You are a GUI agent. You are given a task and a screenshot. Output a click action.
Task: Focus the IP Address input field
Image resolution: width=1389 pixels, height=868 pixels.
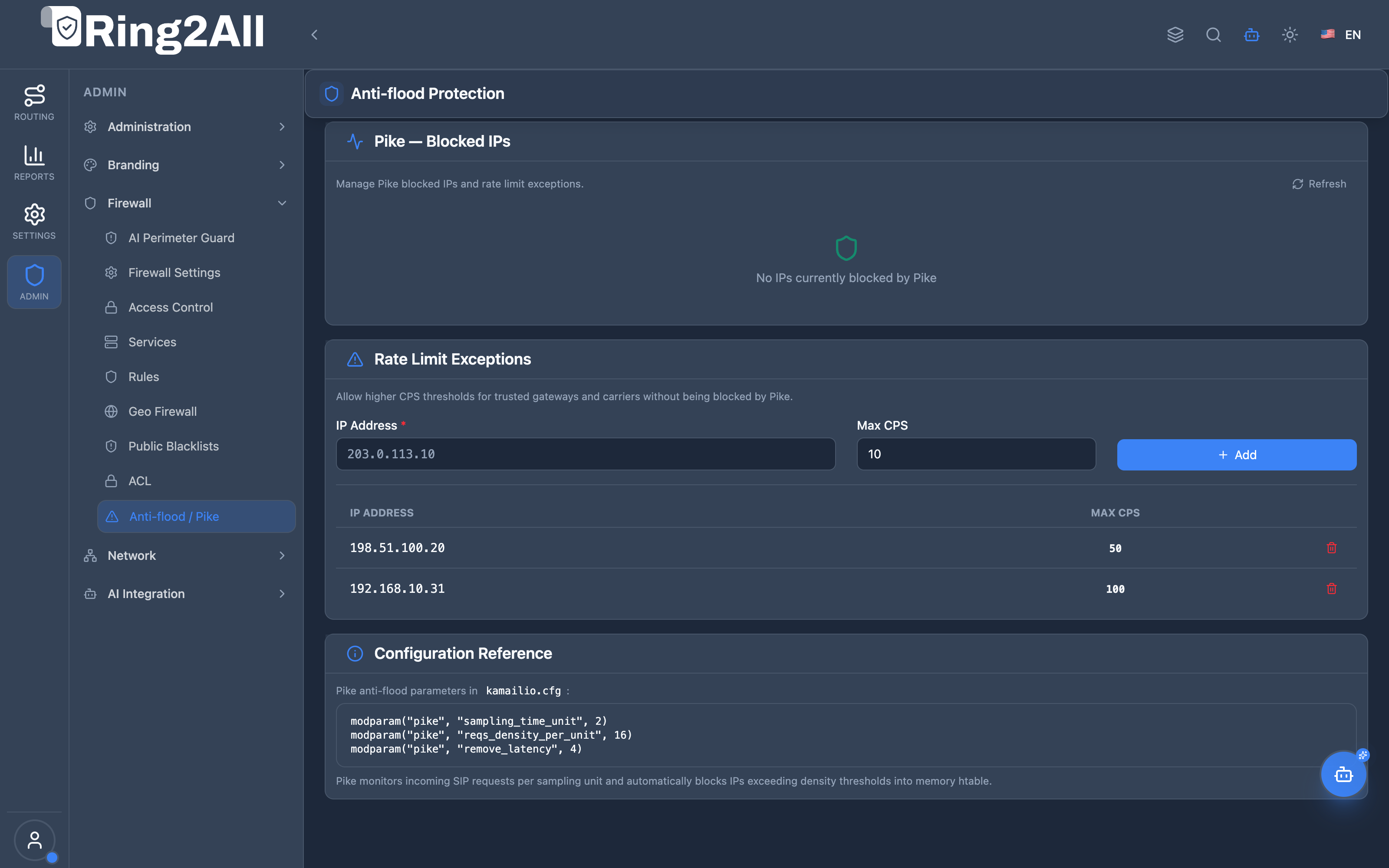click(586, 454)
